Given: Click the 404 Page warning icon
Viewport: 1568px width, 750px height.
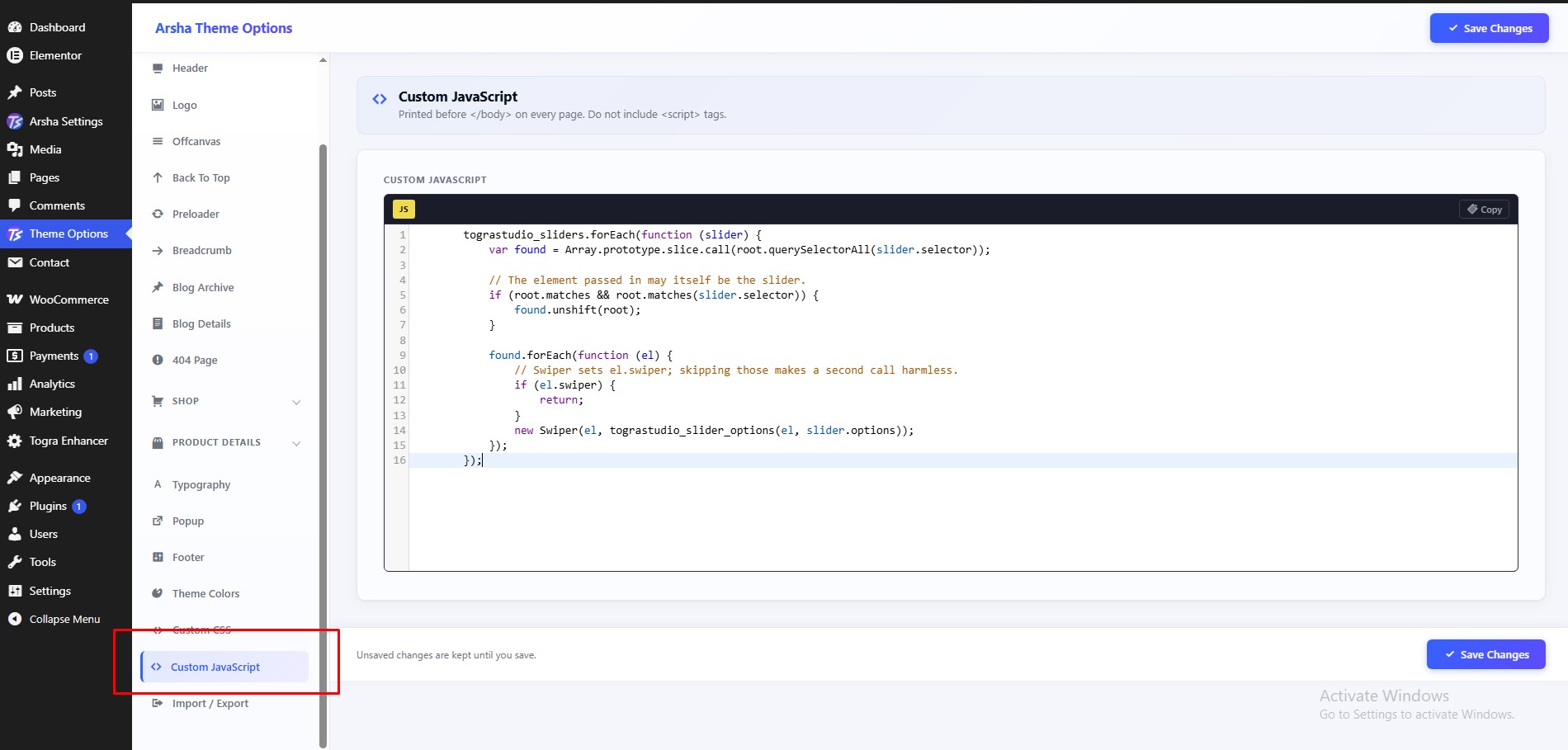Looking at the screenshot, I should click(158, 360).
